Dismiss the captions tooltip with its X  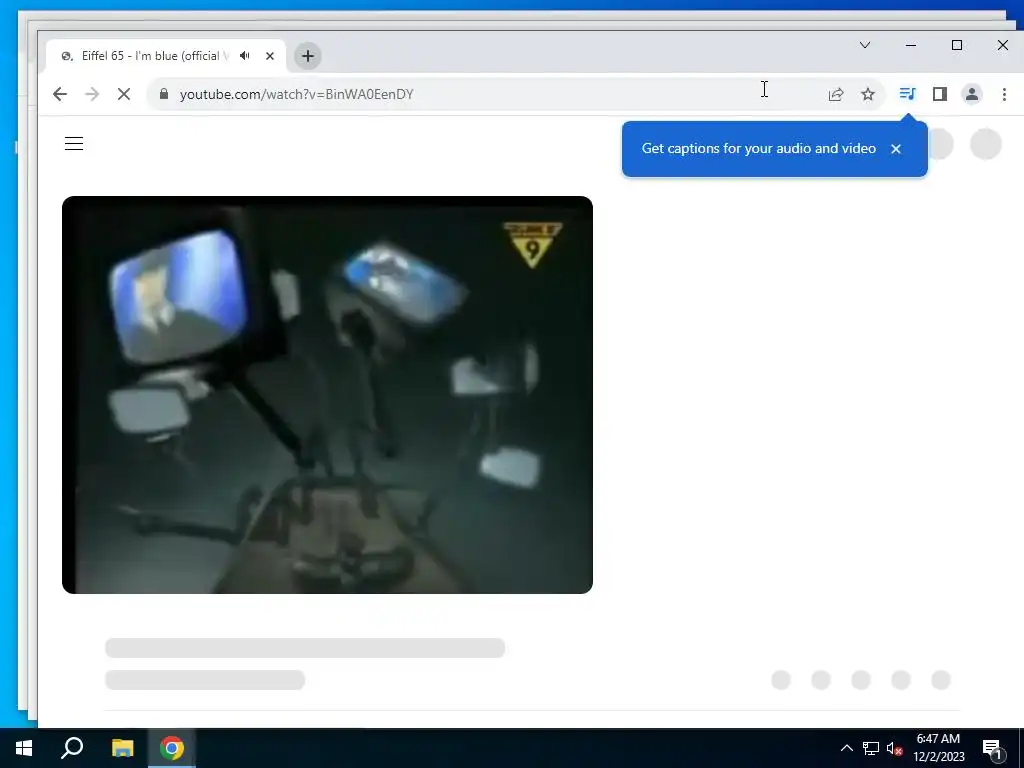896,149
